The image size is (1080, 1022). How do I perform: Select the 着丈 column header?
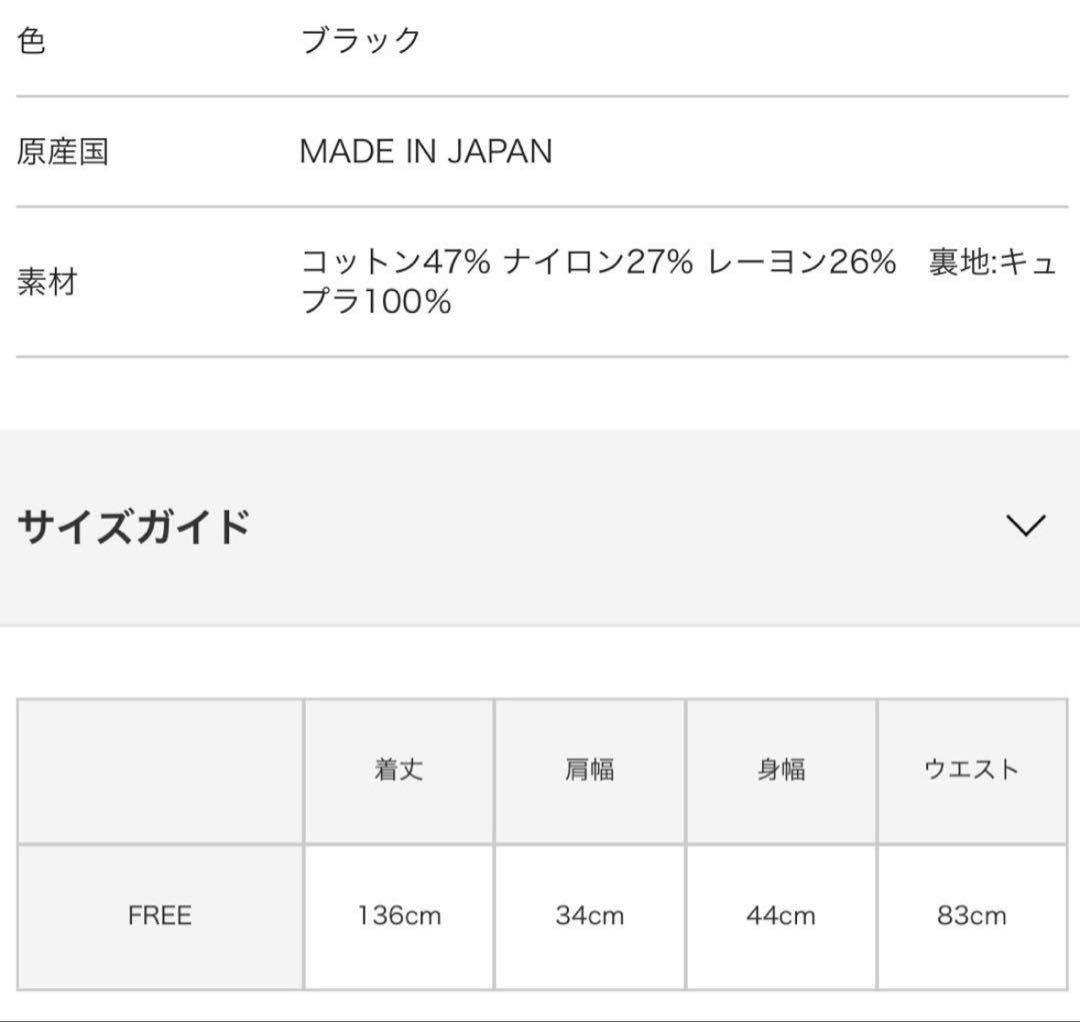click(399, 770)
